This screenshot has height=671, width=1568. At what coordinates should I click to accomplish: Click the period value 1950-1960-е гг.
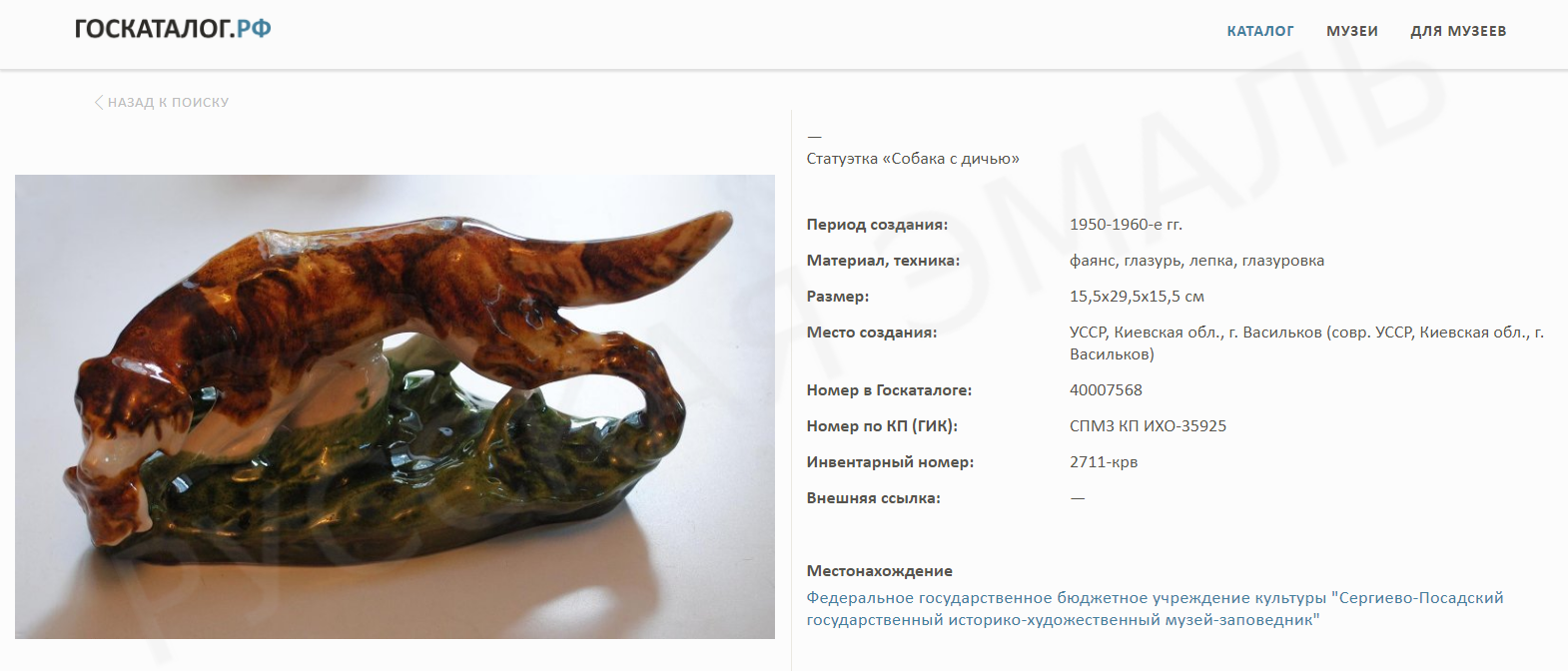click(x=1126, y=225)
